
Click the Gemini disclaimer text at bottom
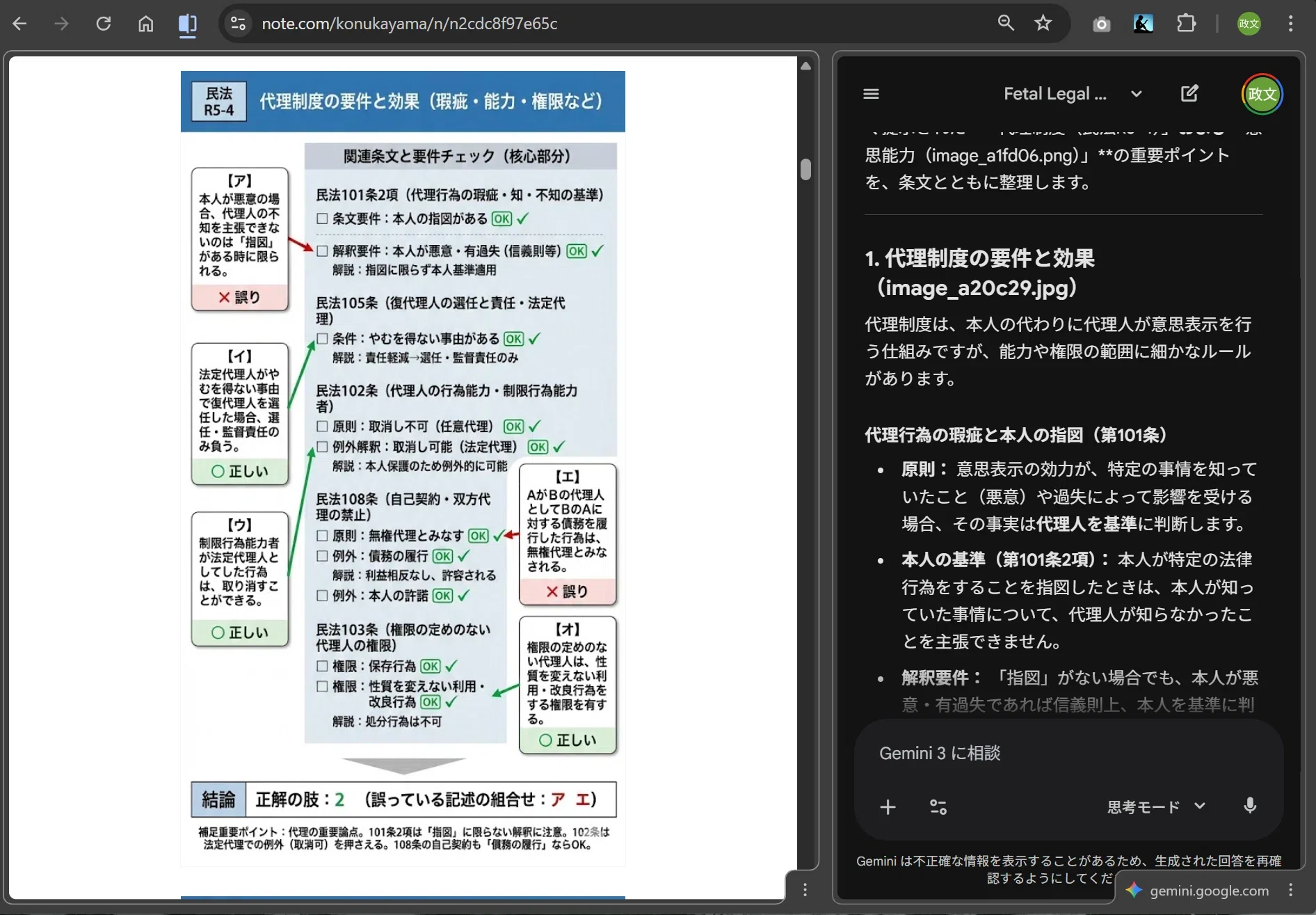(1068, 869)
